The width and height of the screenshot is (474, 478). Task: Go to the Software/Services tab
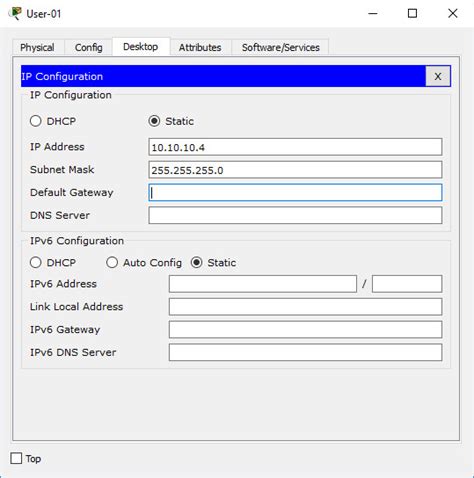click(281, 47)
